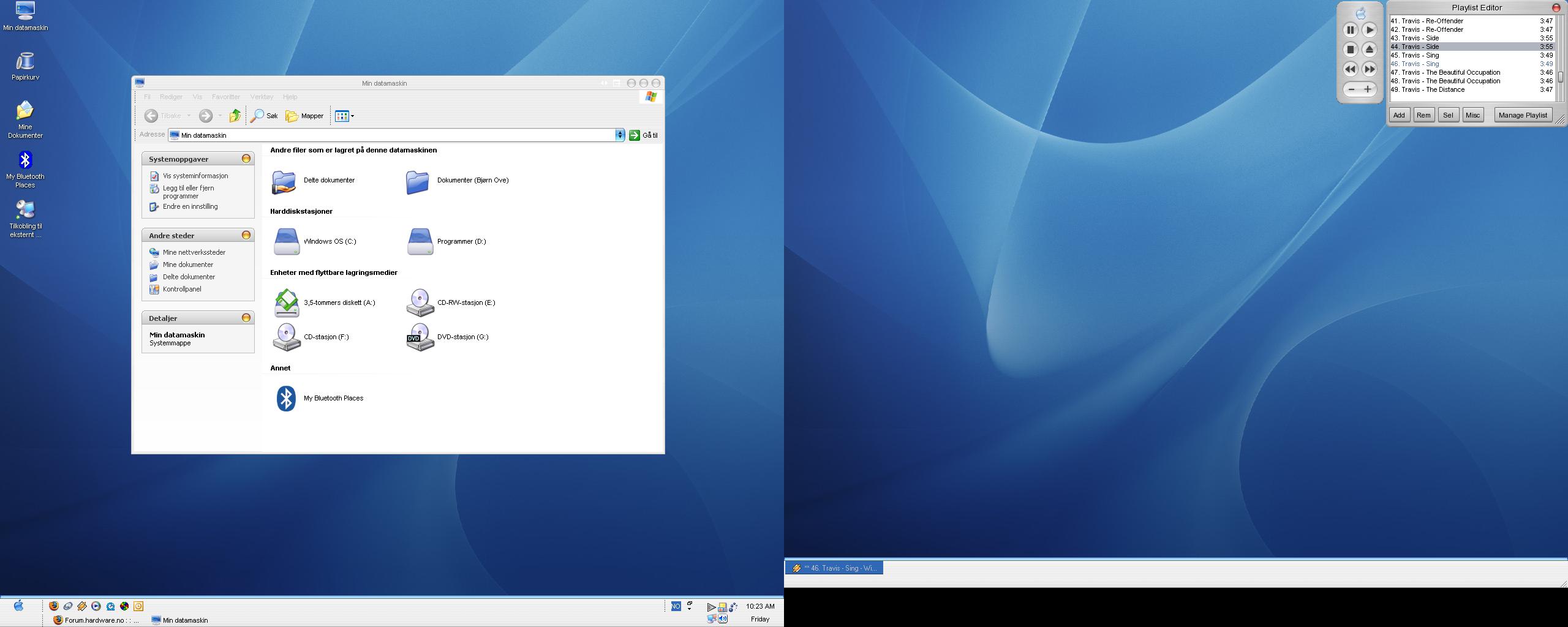Click the Forward arrow in Explorer toolbar
Image resolution: width=1568 pixels, height=627 pixels.
pyautogui.click(x=206, y=116)
